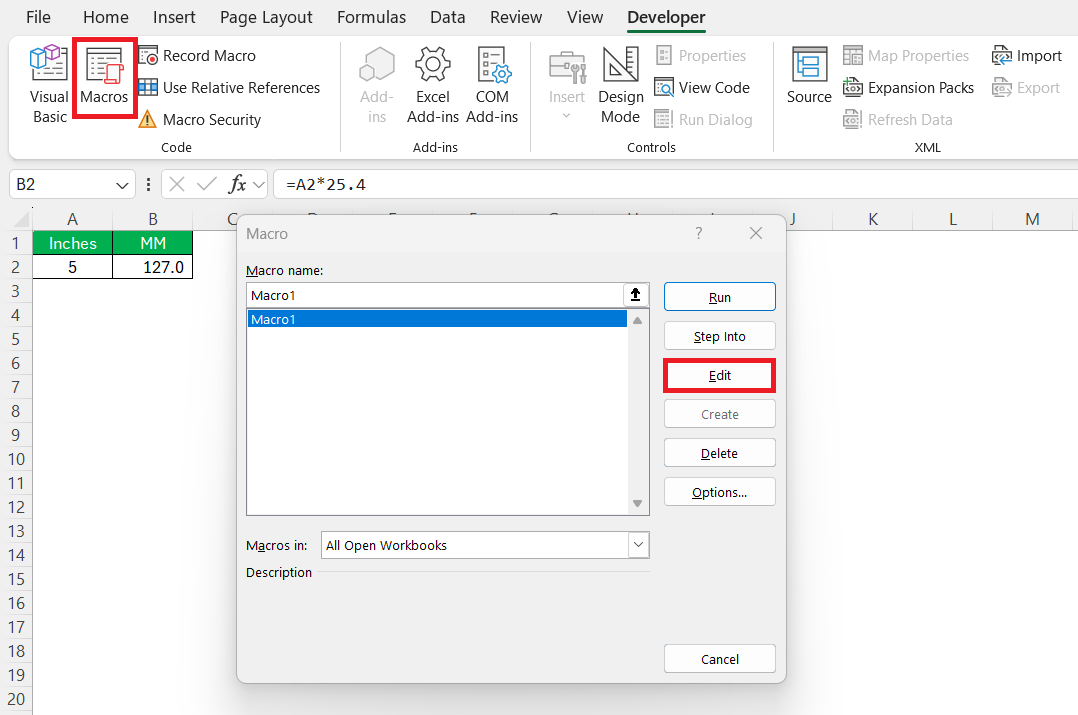Select column A header
The width and height of the screenshot is (1078, 715).
pos(72,219)
